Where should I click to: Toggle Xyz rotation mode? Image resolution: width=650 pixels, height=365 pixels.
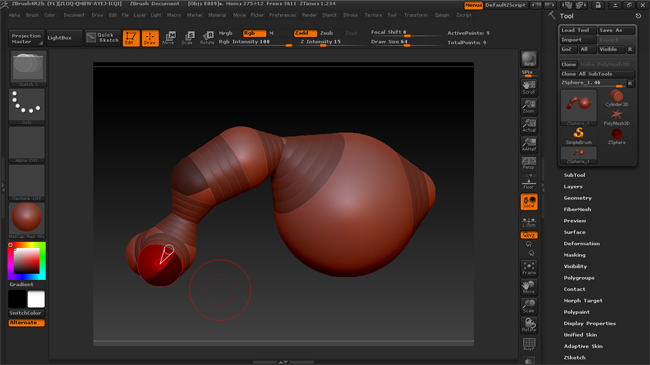(x=529, y=235)
